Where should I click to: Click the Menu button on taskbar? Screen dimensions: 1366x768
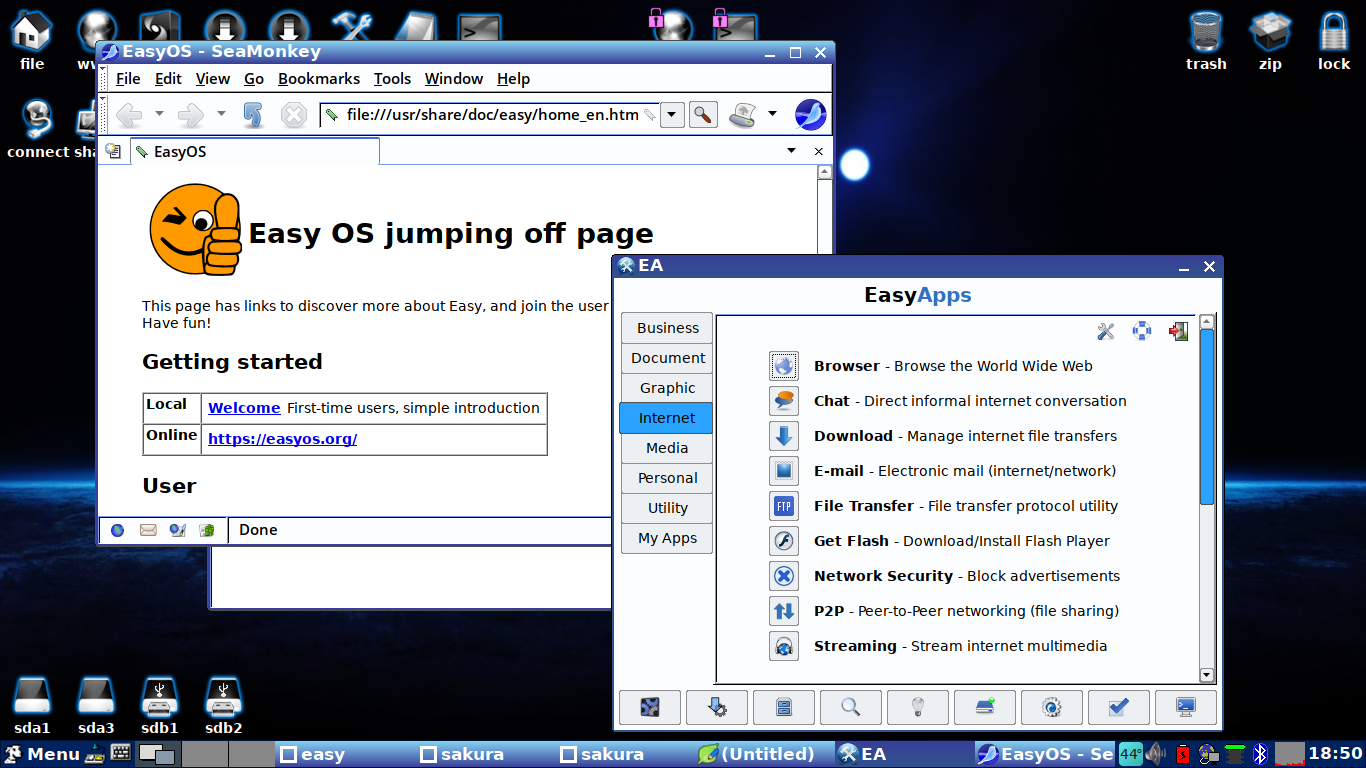[42, 754]
